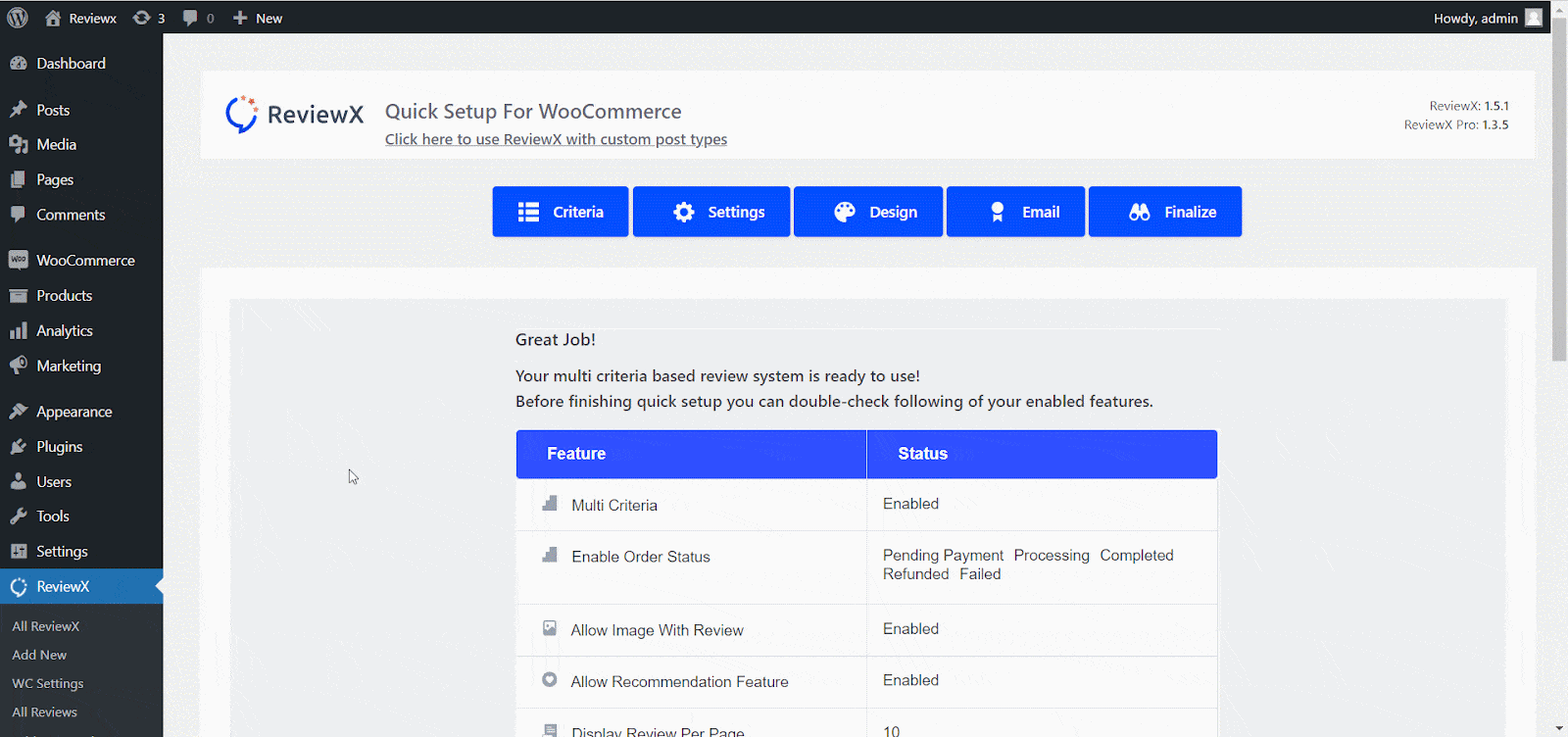The image size is (1568, 737).
Task: Open All ReviewX submenu link
Action: pyautogui.click(x=45, y=626)
